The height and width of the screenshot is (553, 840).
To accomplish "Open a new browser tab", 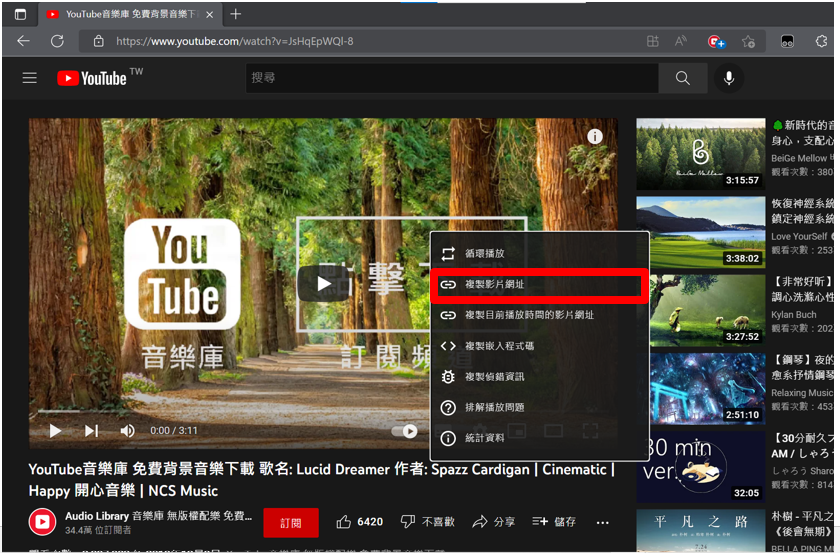I will [x=235, y=14].
